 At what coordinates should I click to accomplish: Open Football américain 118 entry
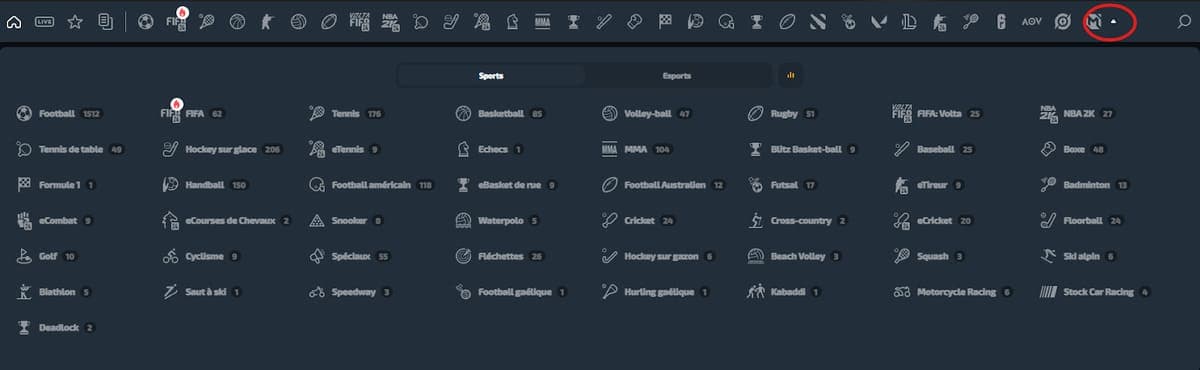(371, 185)
